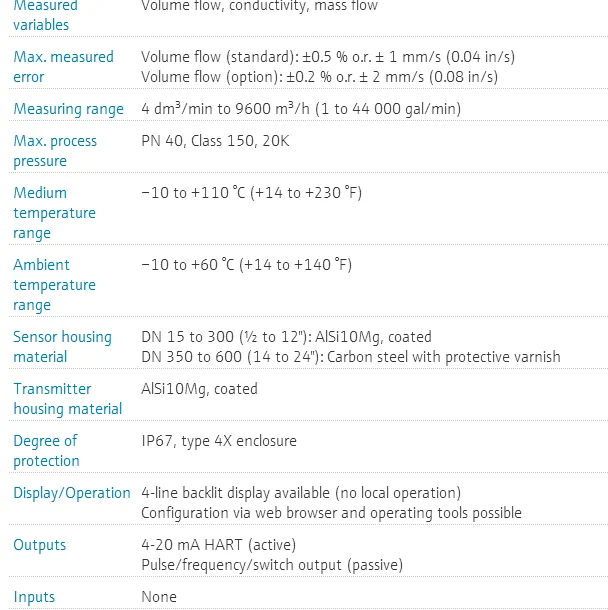This screenshot has height=610, width=608.
Task: Click the "Measured variables" row label
Action: coord(45,14)
